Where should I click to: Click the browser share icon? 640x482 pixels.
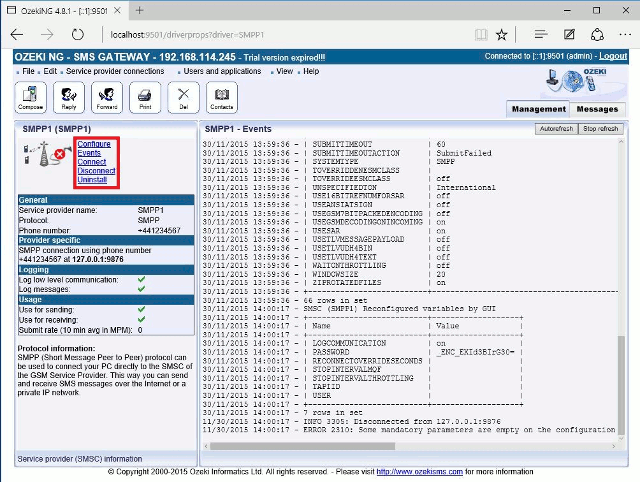(x=597, y=35)
